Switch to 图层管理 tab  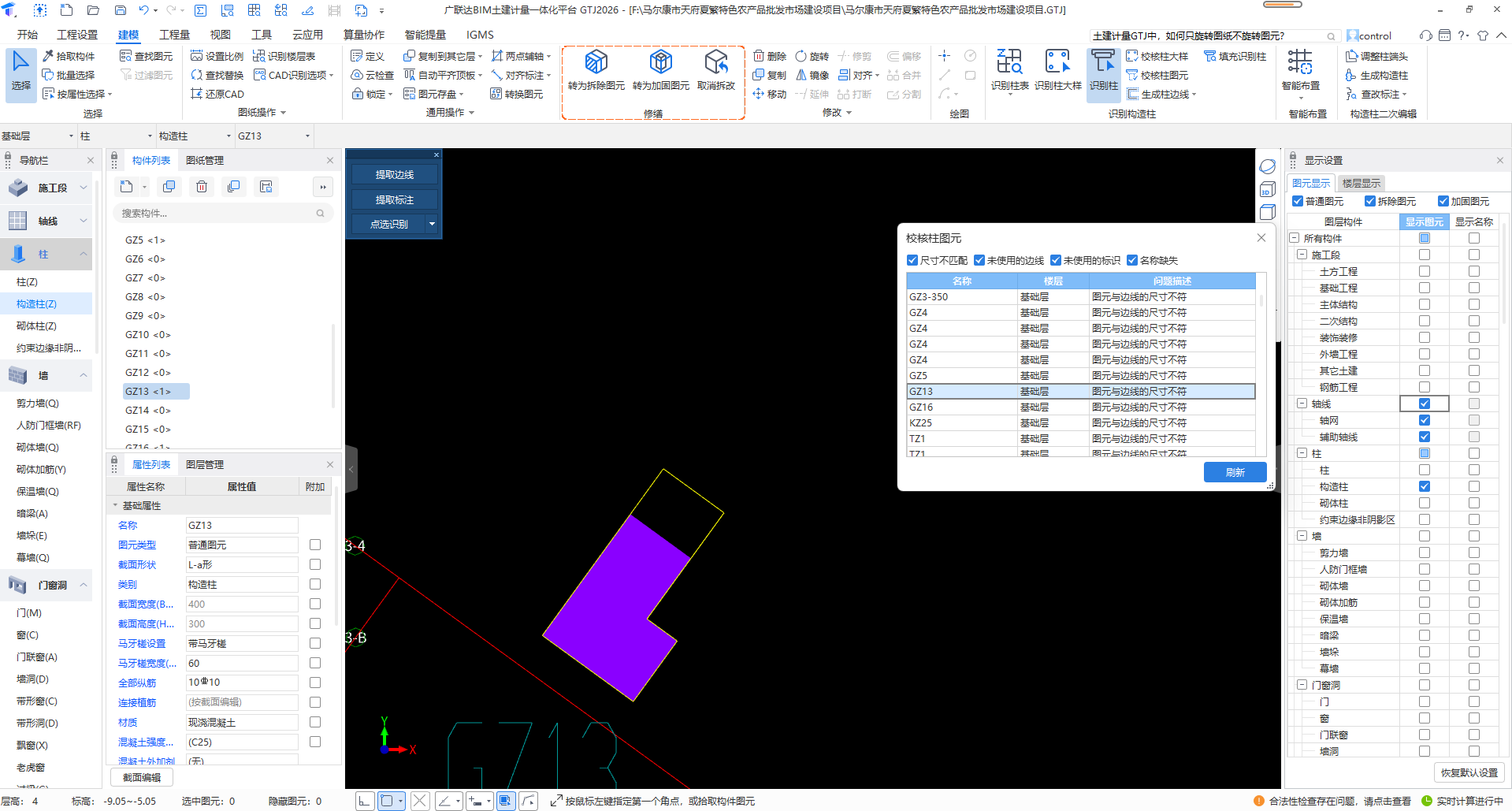pos(205,464)
